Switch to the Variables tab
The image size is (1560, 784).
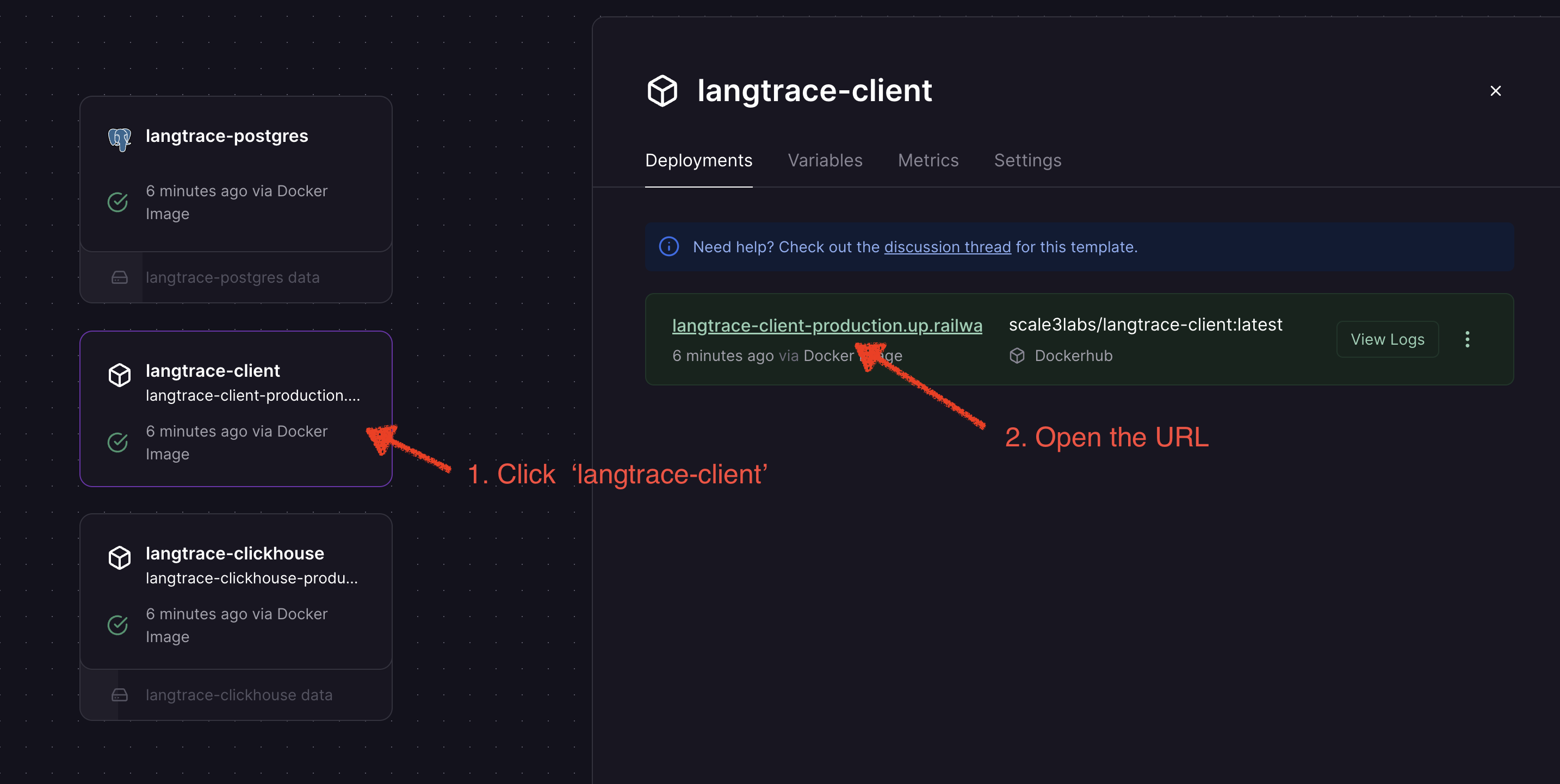coord(825,160)
